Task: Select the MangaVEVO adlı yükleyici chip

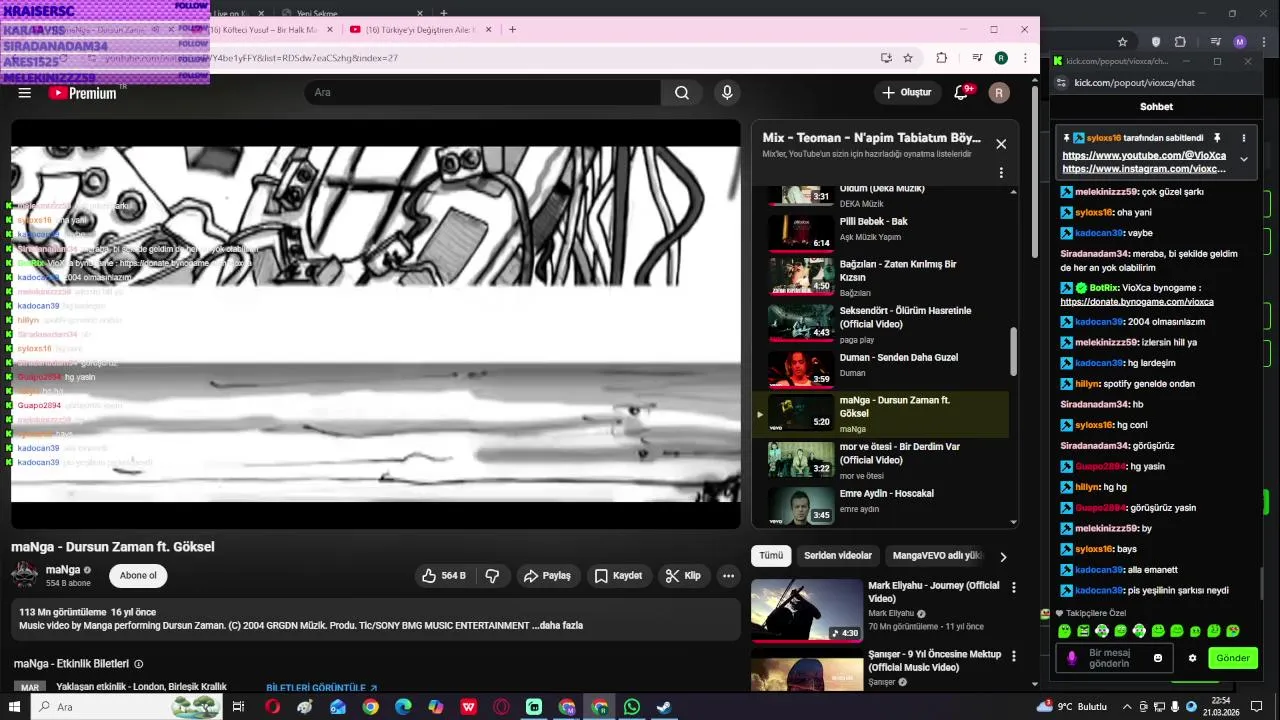Action: click(937, 556)
